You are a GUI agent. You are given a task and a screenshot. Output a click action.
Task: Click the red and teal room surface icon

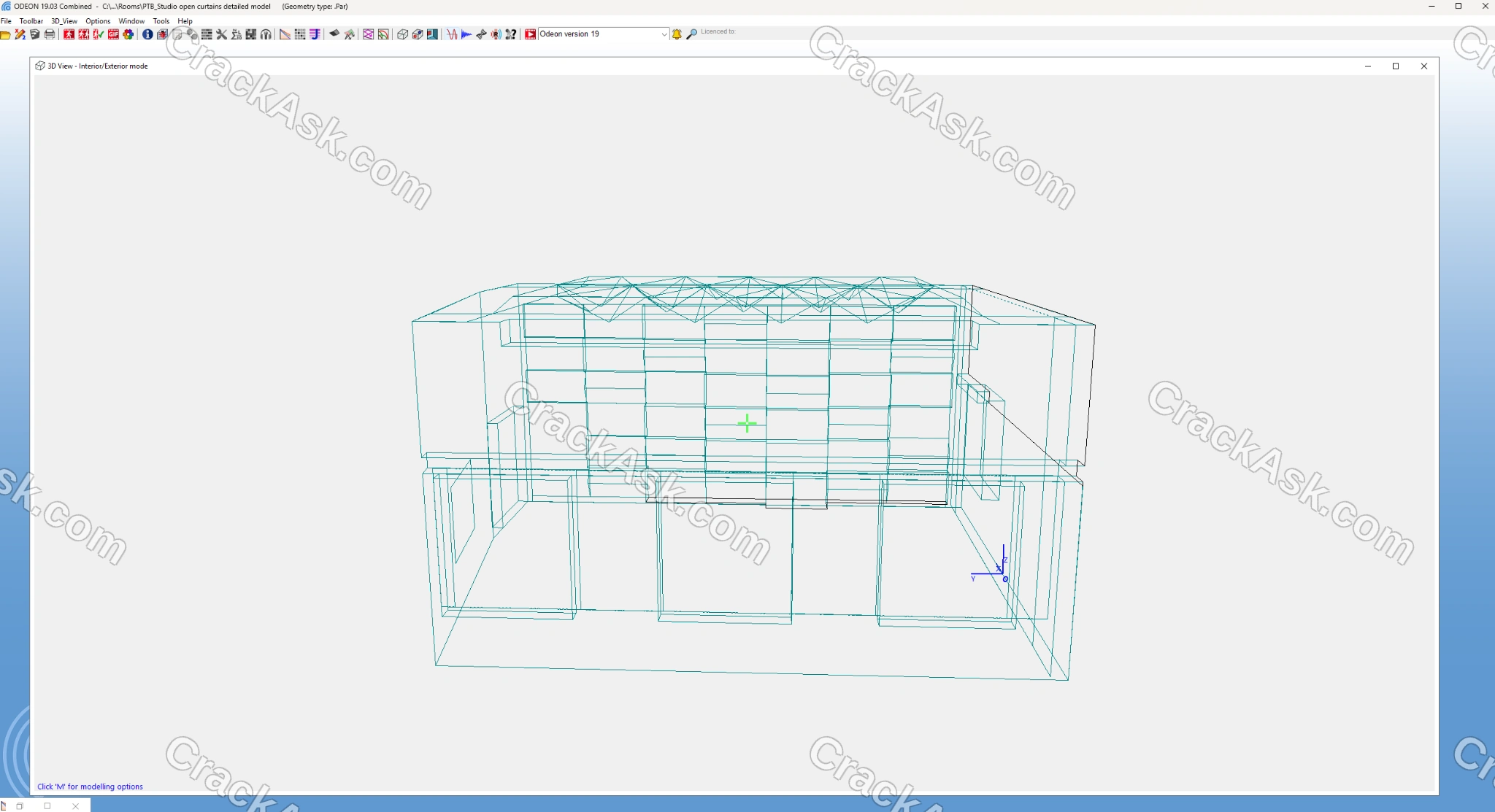[432, 34]
